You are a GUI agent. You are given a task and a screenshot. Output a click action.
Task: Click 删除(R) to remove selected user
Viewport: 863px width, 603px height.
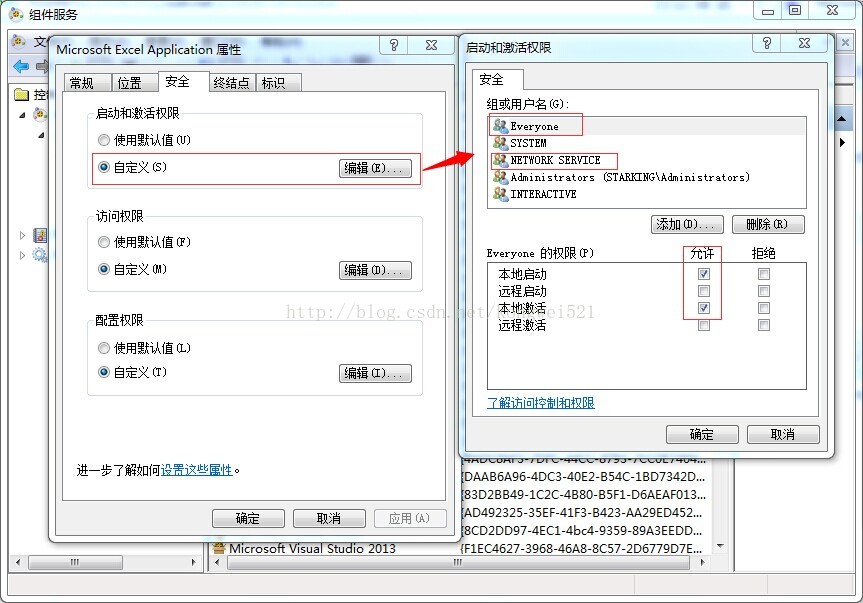768,224
